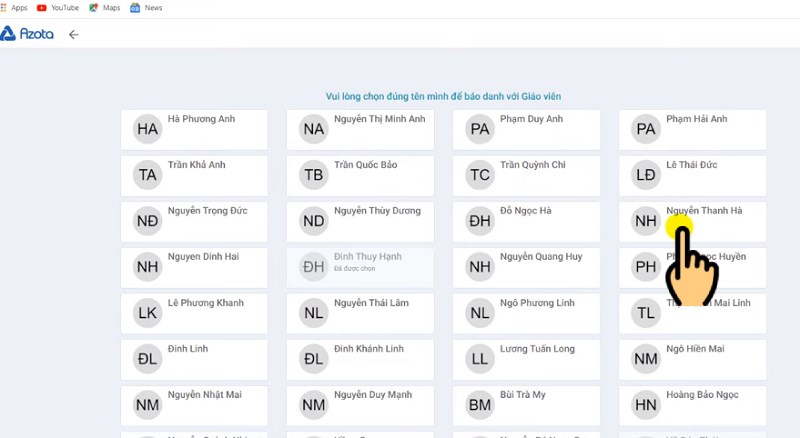Click the disabled Đinh Thuy Hạnh card
800x438 pixels.
coord(360,267)
